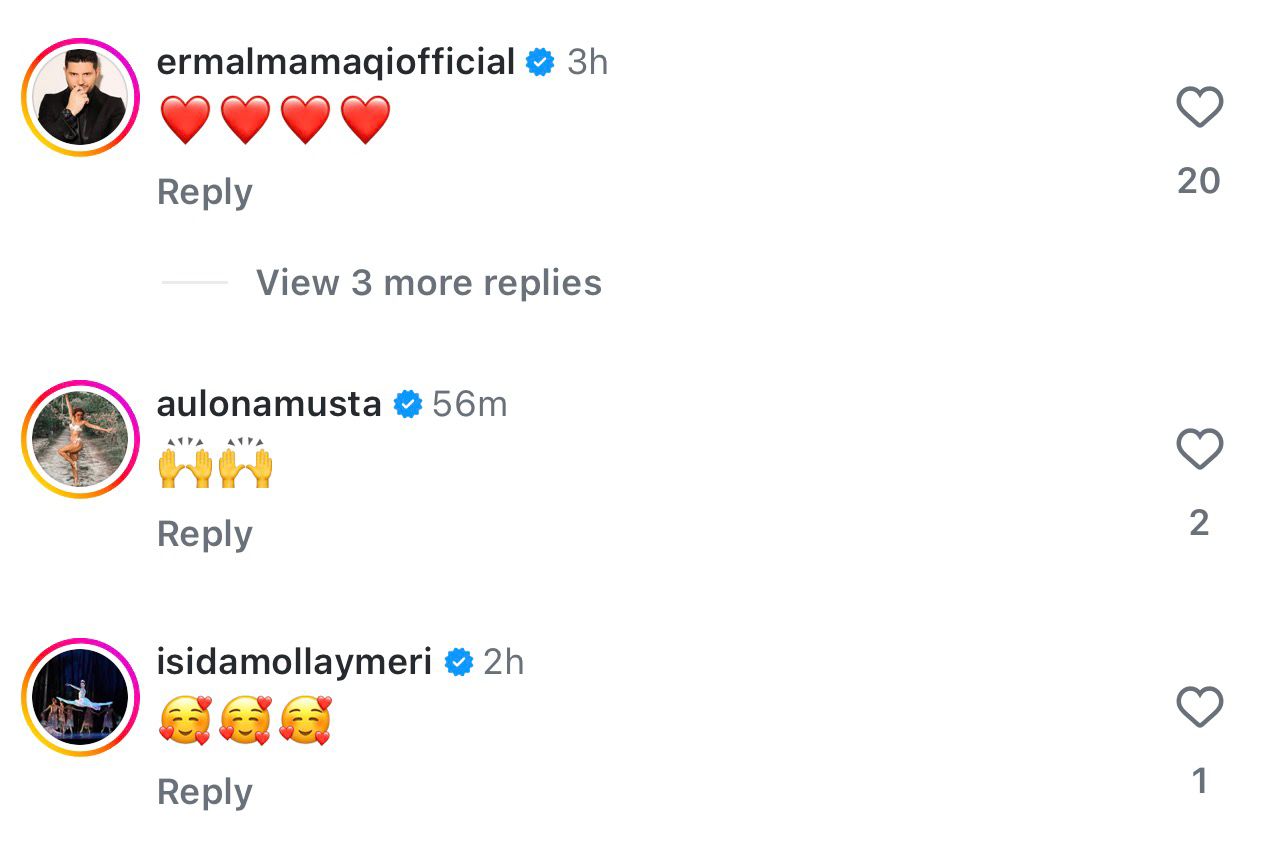Click verified badge next to isidamollaymeri
Screen dimensions: 1284x856
(459, 663)
